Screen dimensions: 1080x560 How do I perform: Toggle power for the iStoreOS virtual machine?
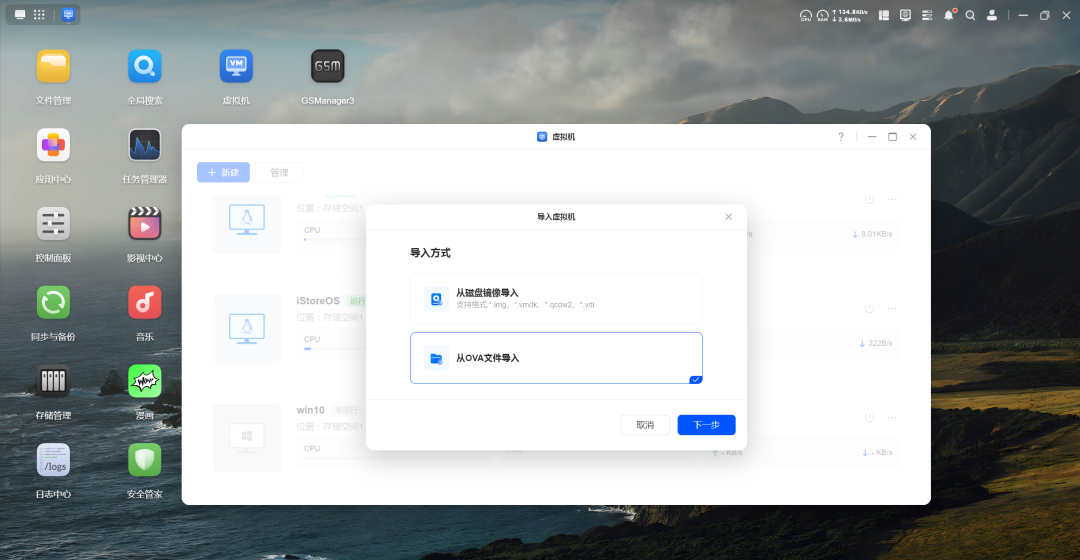point(869,309)
